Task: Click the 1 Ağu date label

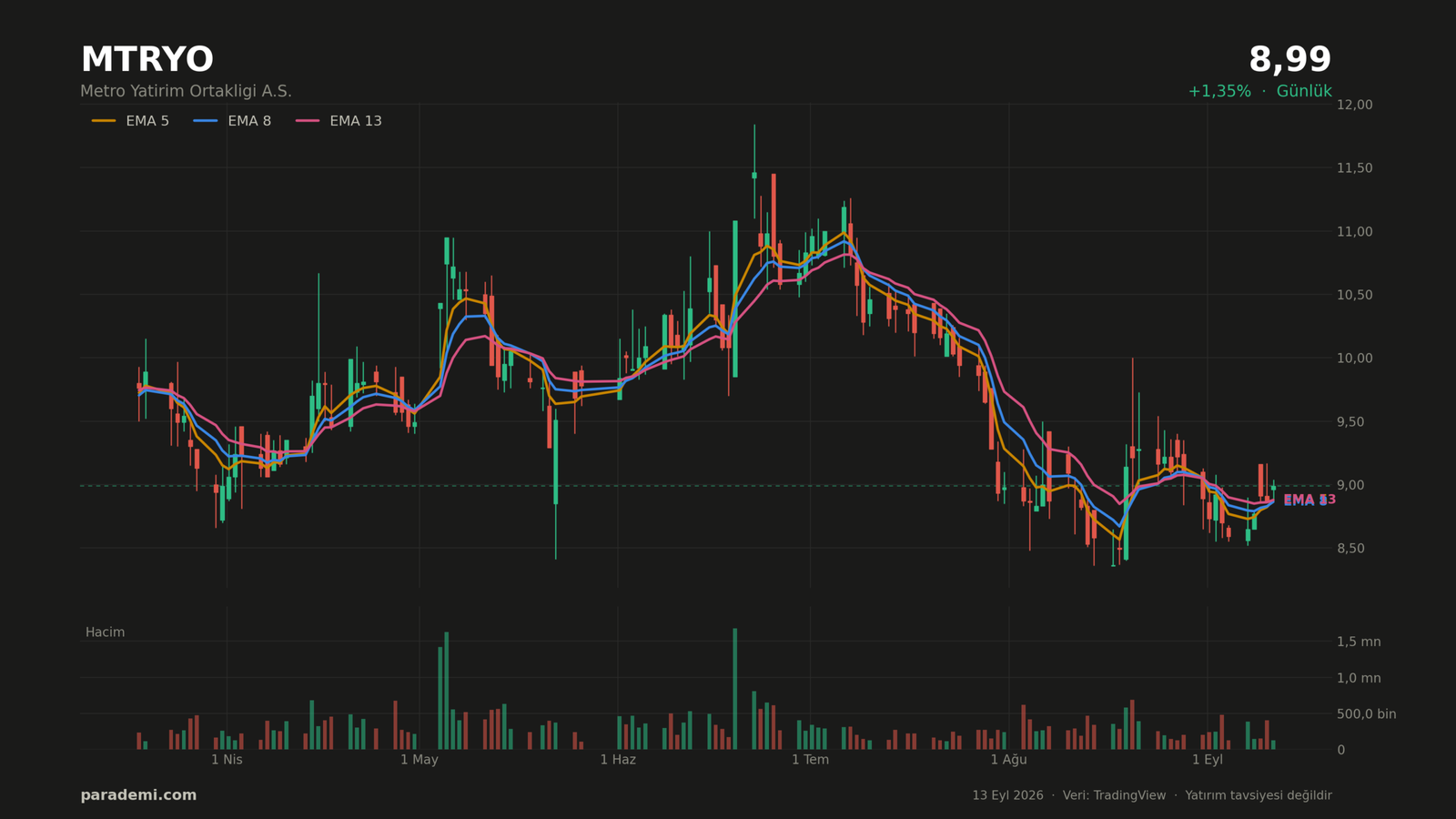Action: click(x=1008, y=760)
